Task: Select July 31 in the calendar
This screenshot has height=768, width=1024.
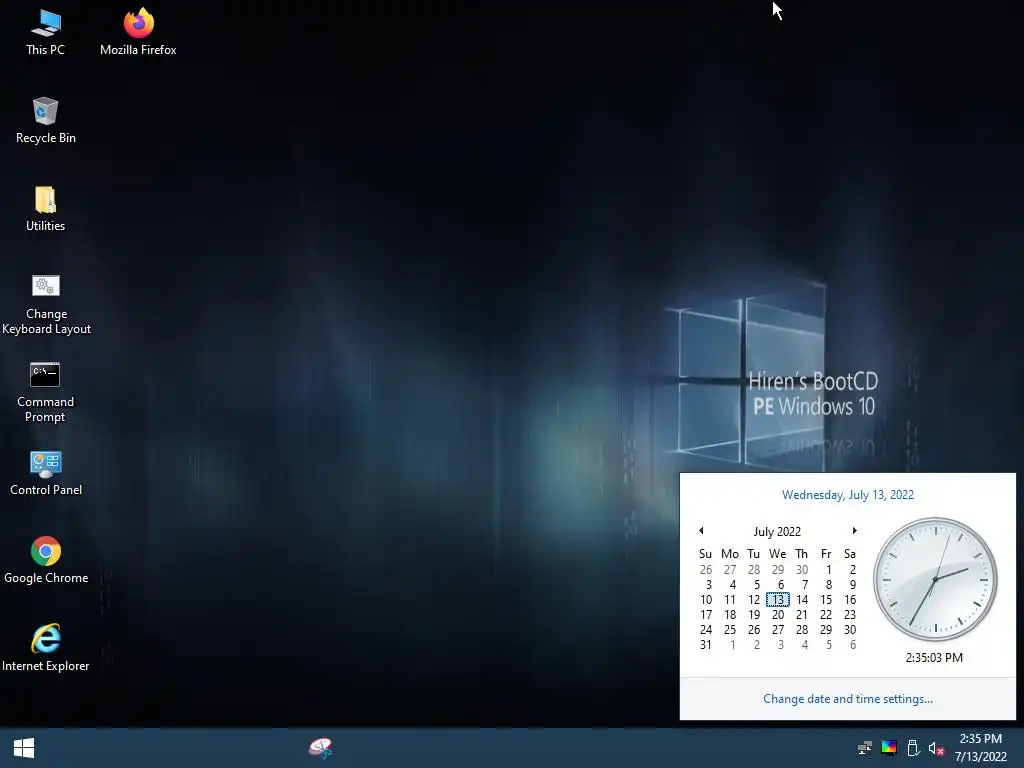Action: point(706,645)
